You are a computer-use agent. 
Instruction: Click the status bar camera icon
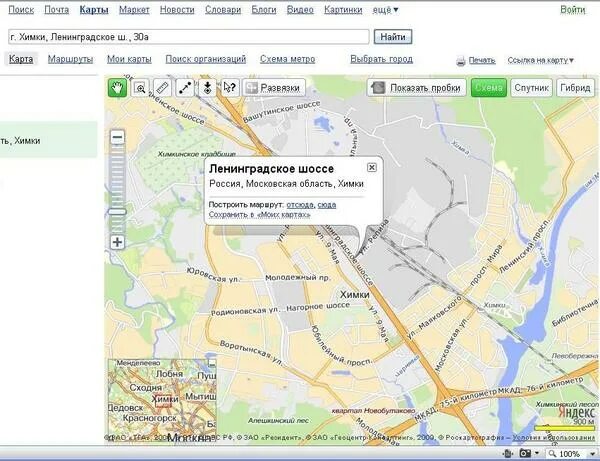tap(525, 453)
